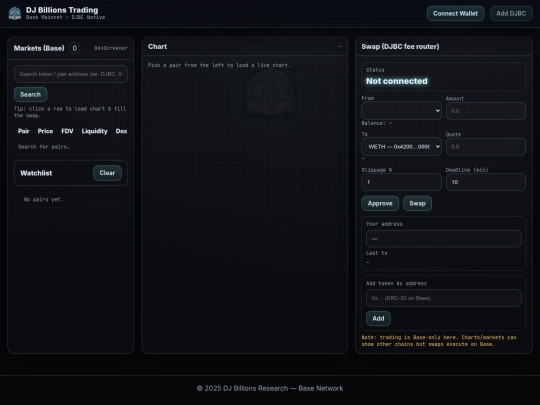Open the To token dropdown showing WETH

[x=401, y=147]
